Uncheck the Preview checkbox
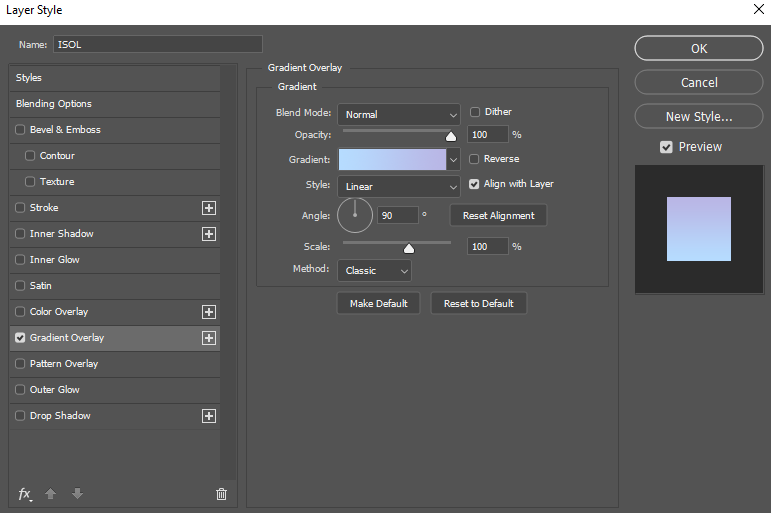Image resolution: width=771 pixels, height=513 pixels. pyautogui.click(x=666, y=147)
